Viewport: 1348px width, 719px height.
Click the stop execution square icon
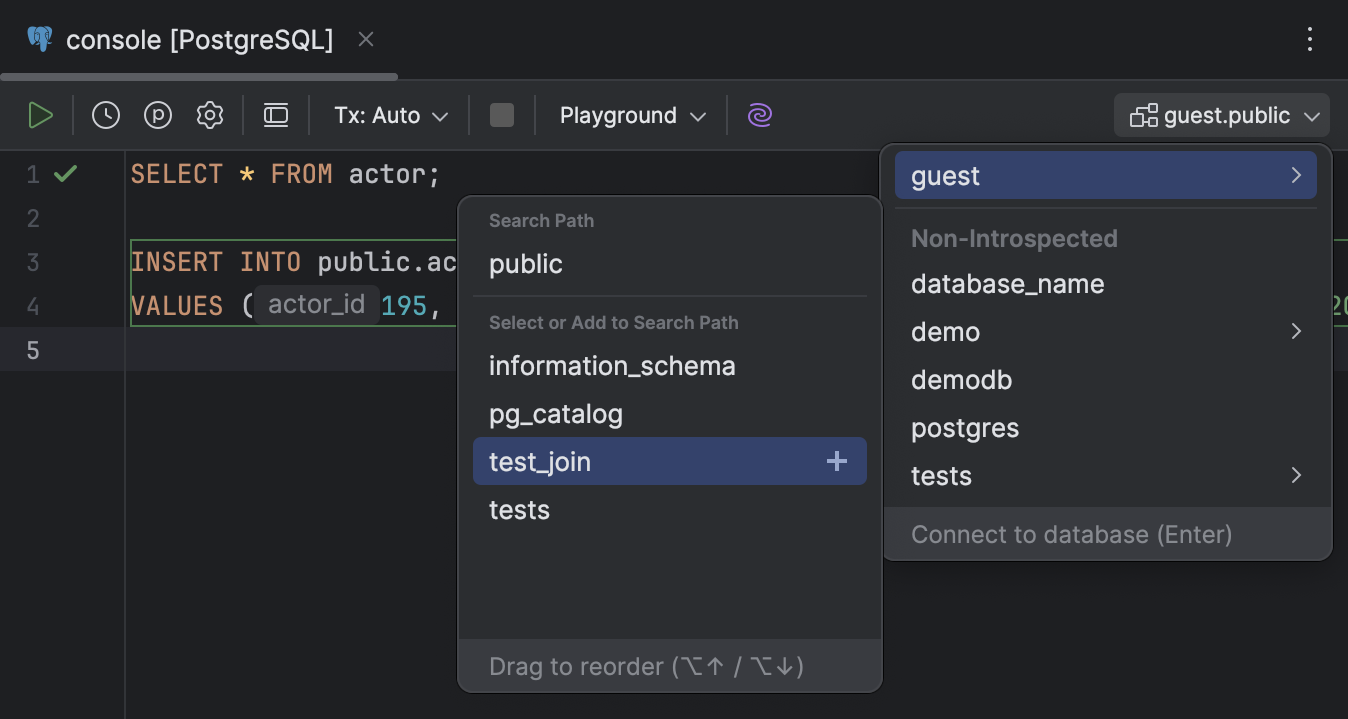coord(501,114)
